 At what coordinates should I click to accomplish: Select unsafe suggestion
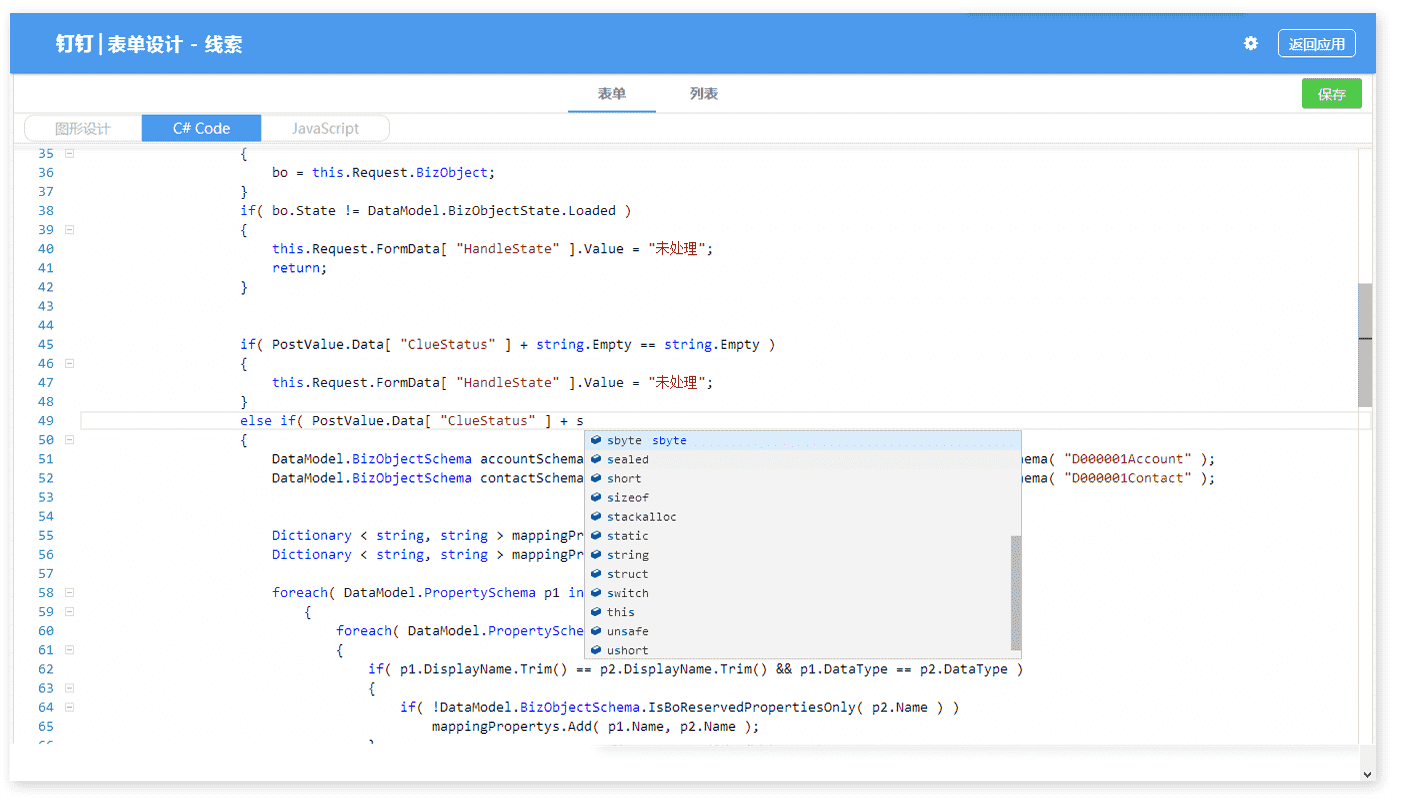coord(797,631)
